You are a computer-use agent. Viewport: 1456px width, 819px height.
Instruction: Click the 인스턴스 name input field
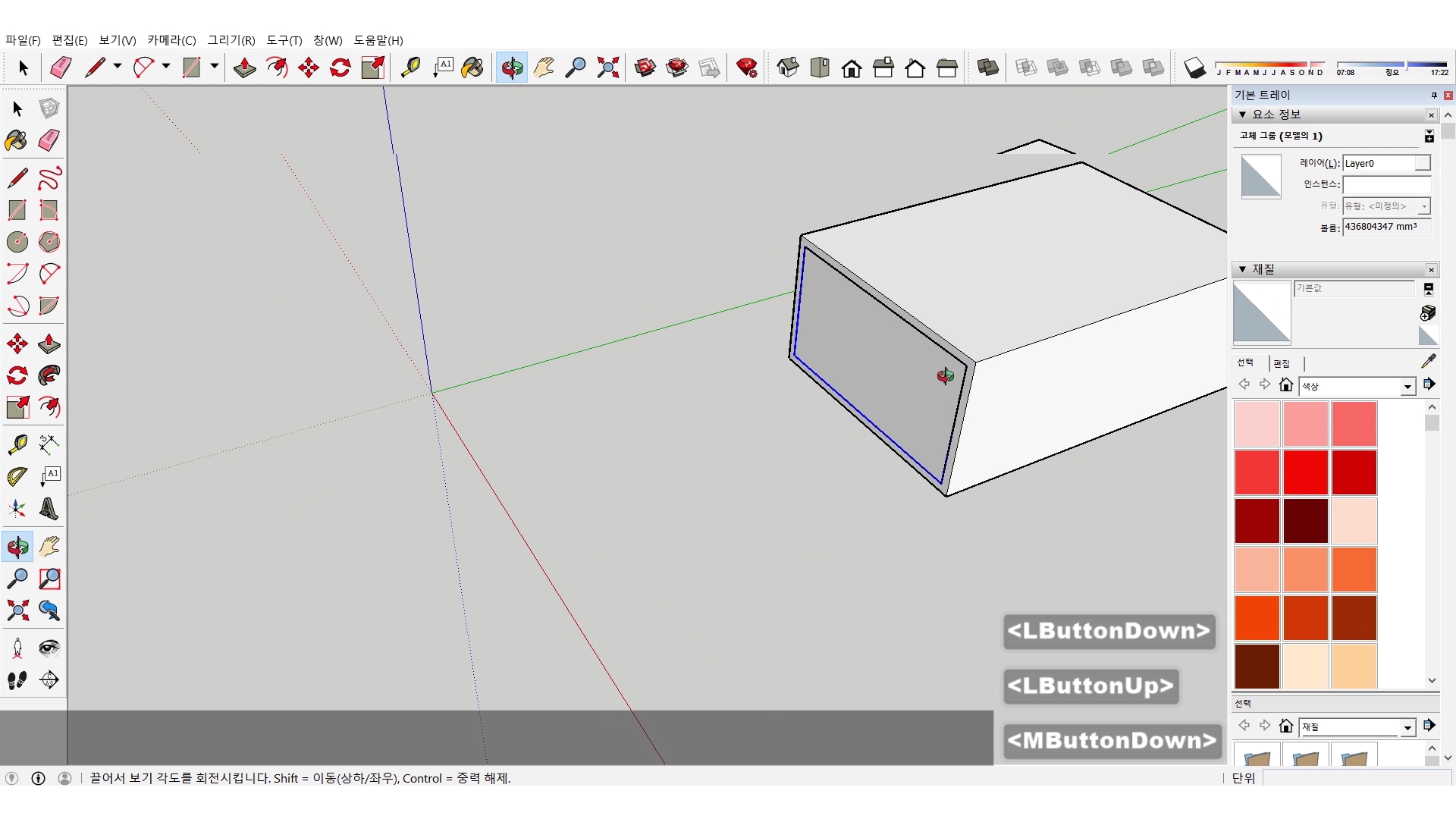point(1385,184)
